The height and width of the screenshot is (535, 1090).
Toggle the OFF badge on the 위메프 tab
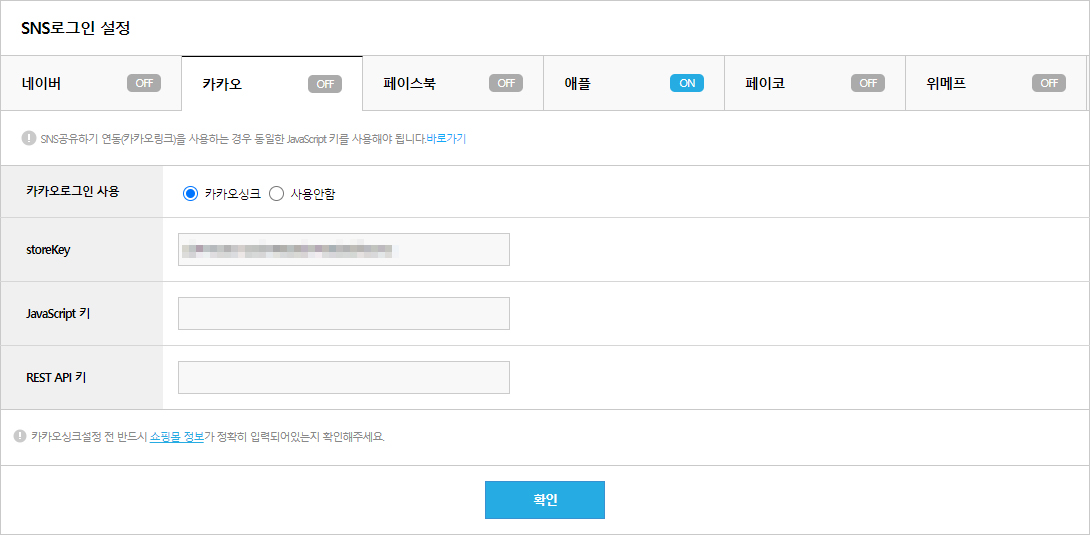tap(1049, 83)
